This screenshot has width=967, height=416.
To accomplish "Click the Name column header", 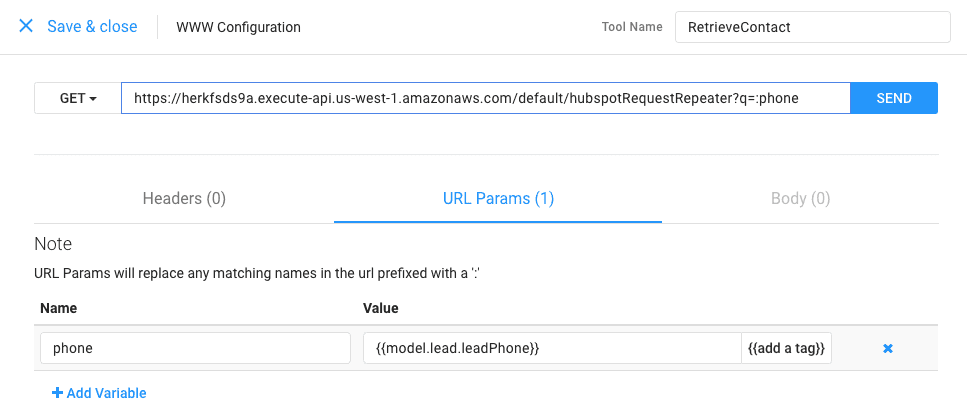I will [59, 309].
